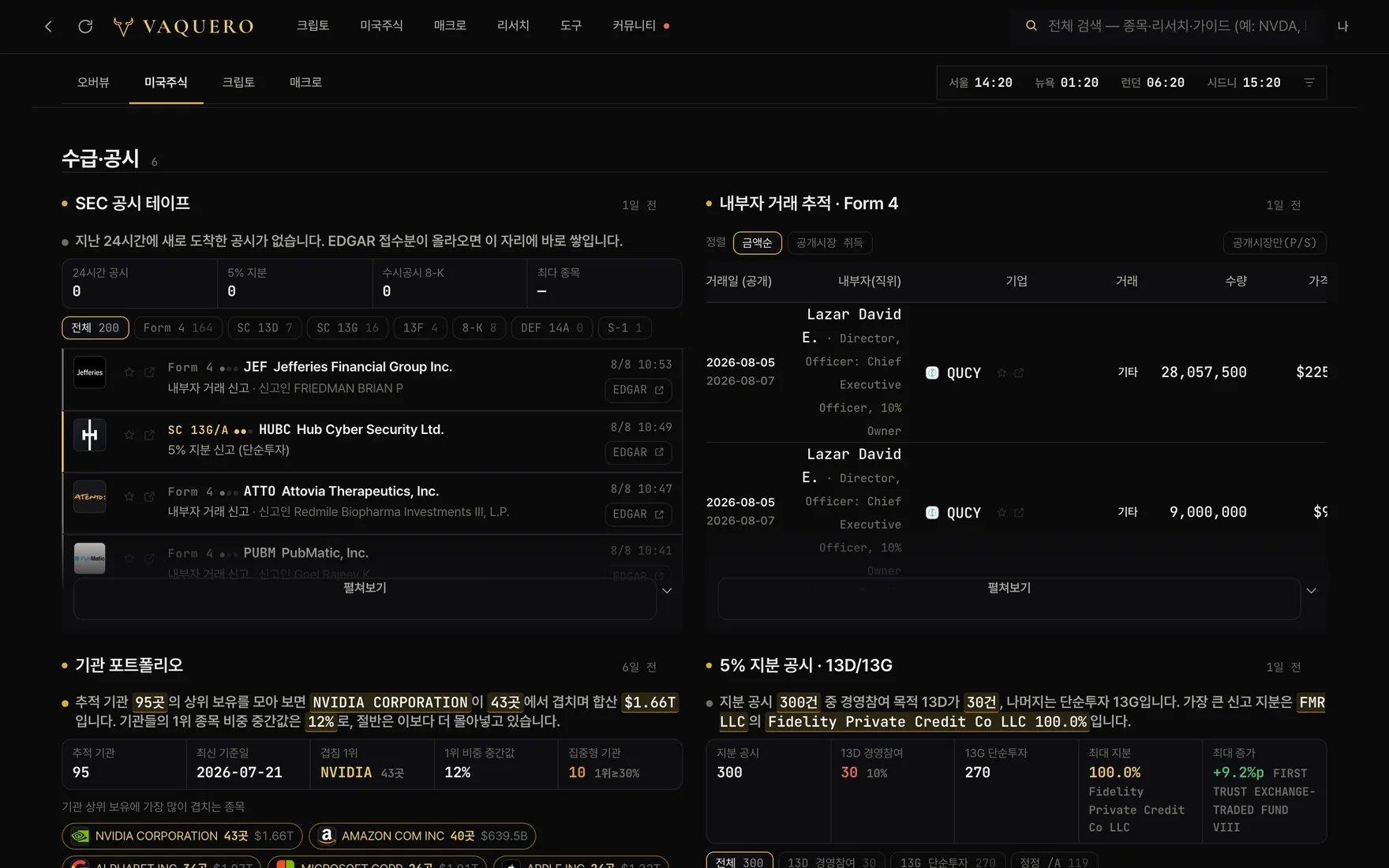Image resolution: width=1389 pixels, height=868 pixels.
Task: Filter filings by DEF 14A
Action: [552, 327]
